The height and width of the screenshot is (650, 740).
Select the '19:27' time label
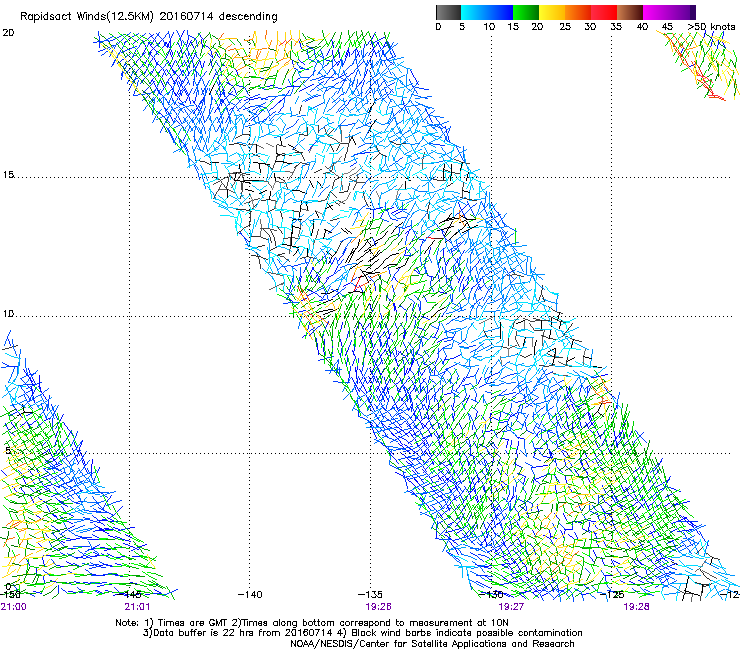click(x=511, y=607)
